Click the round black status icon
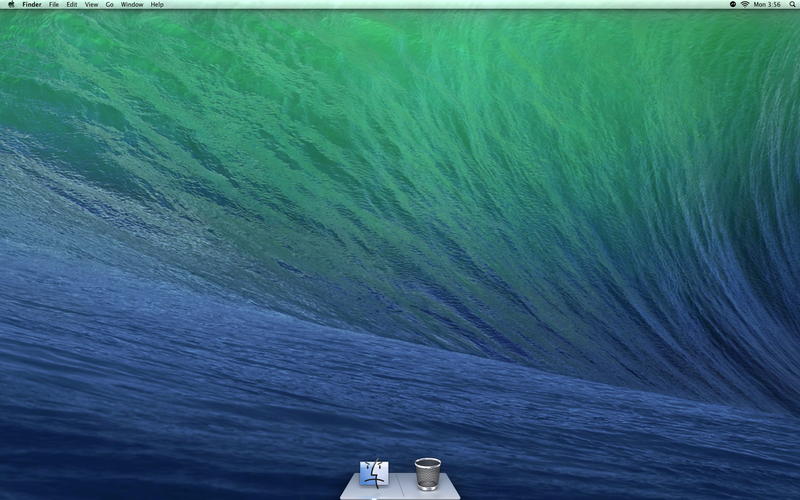The height and width of the screenshot is (500, 800). coord(733,4)
